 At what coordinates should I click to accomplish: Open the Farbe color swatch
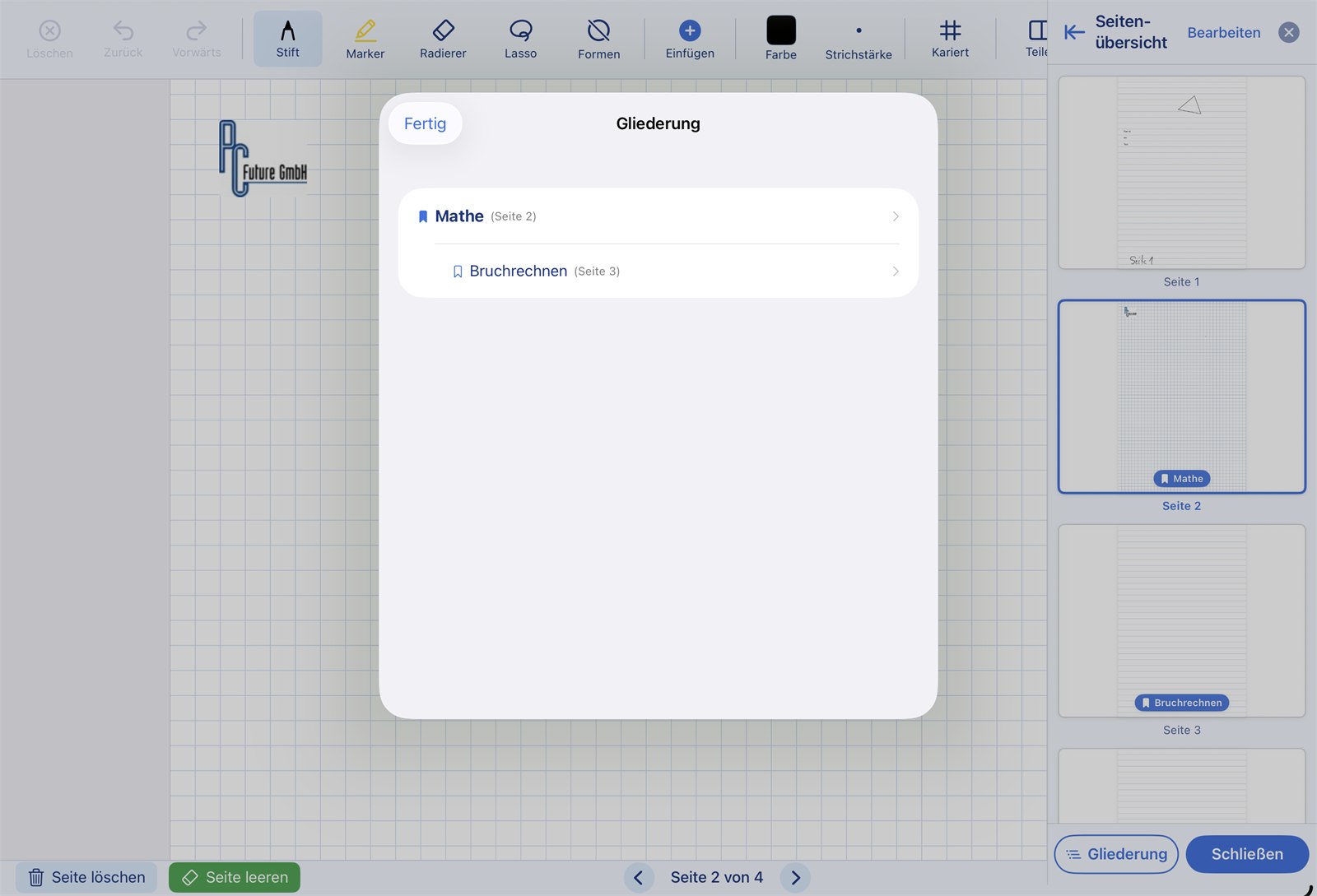pos(781,39)
